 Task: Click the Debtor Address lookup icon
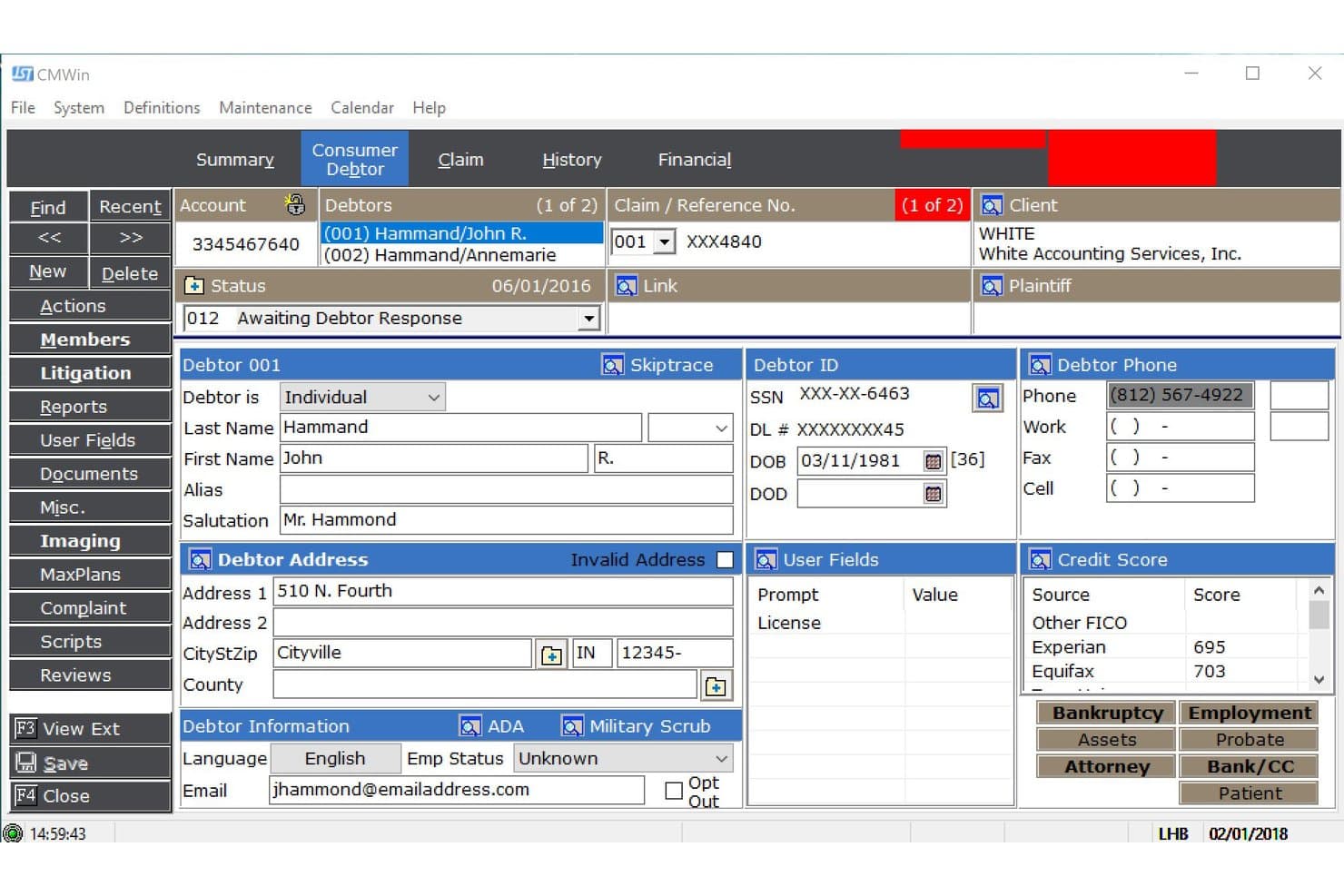tap(200, 559)
